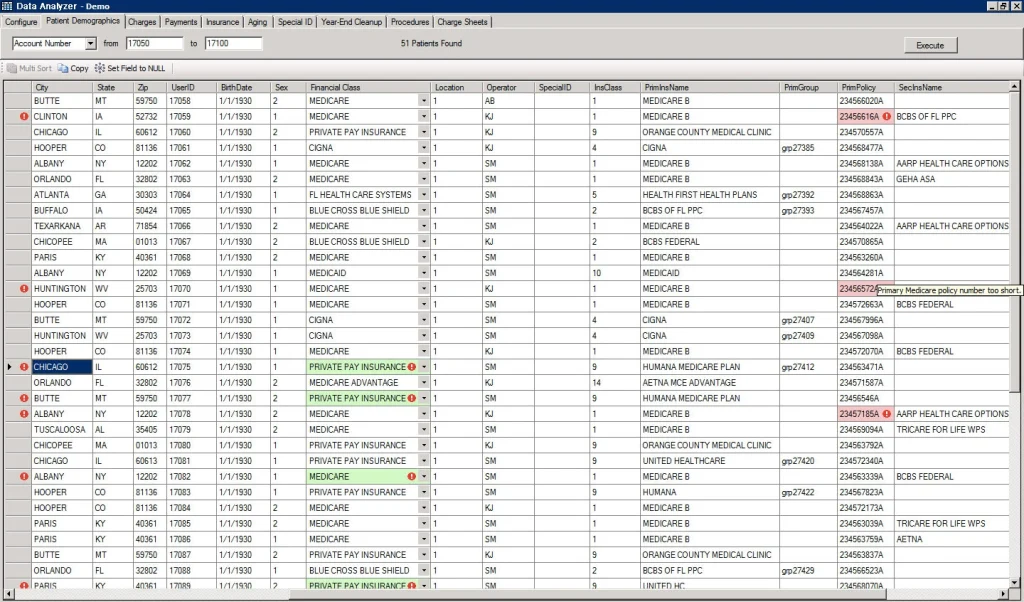Screen dimensions: 1024x602
Task: Click the error icon in CLINTON row header
Action: (24, 116)
